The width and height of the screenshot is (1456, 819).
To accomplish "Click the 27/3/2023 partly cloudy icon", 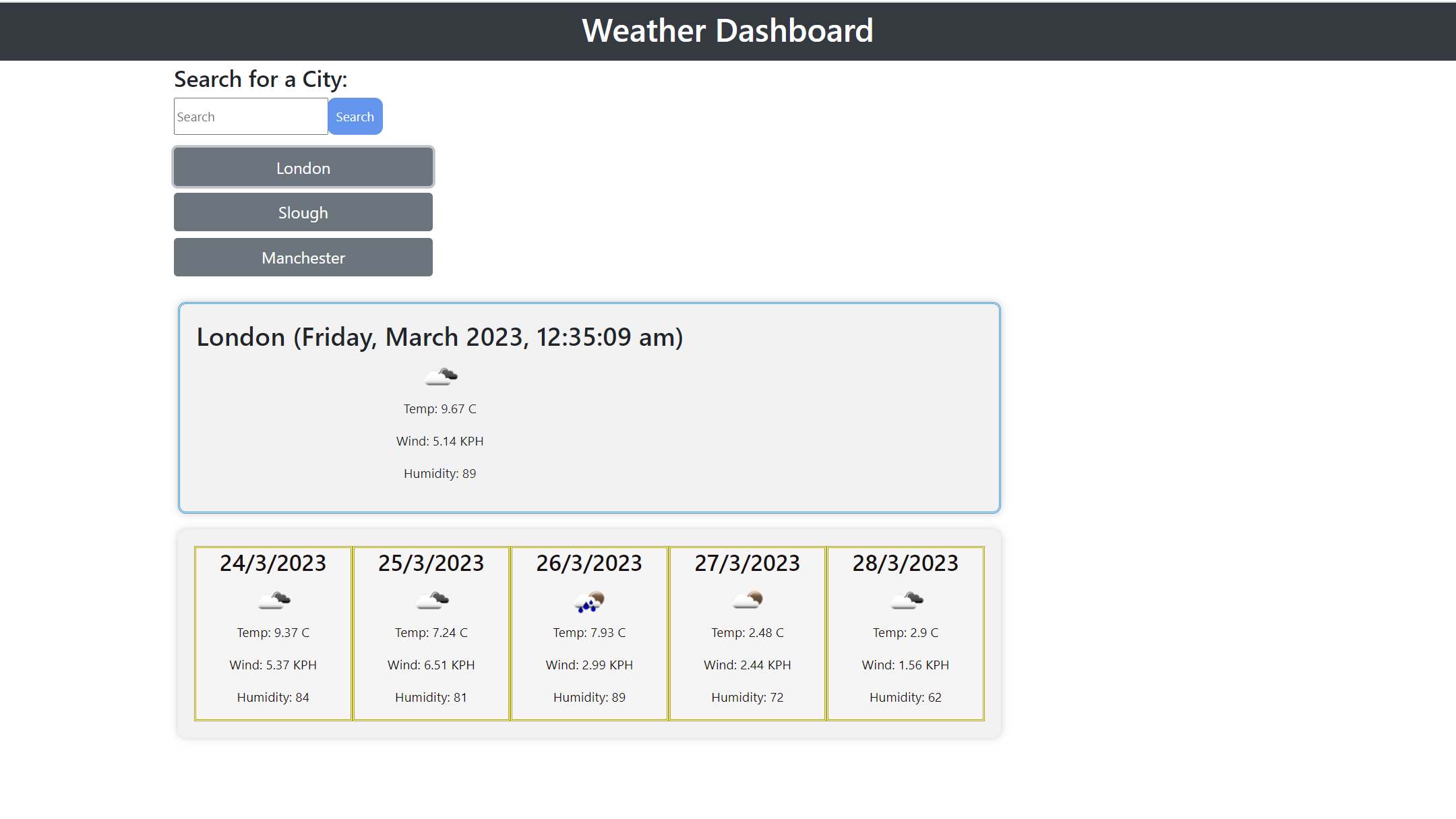I will point(748,600).
